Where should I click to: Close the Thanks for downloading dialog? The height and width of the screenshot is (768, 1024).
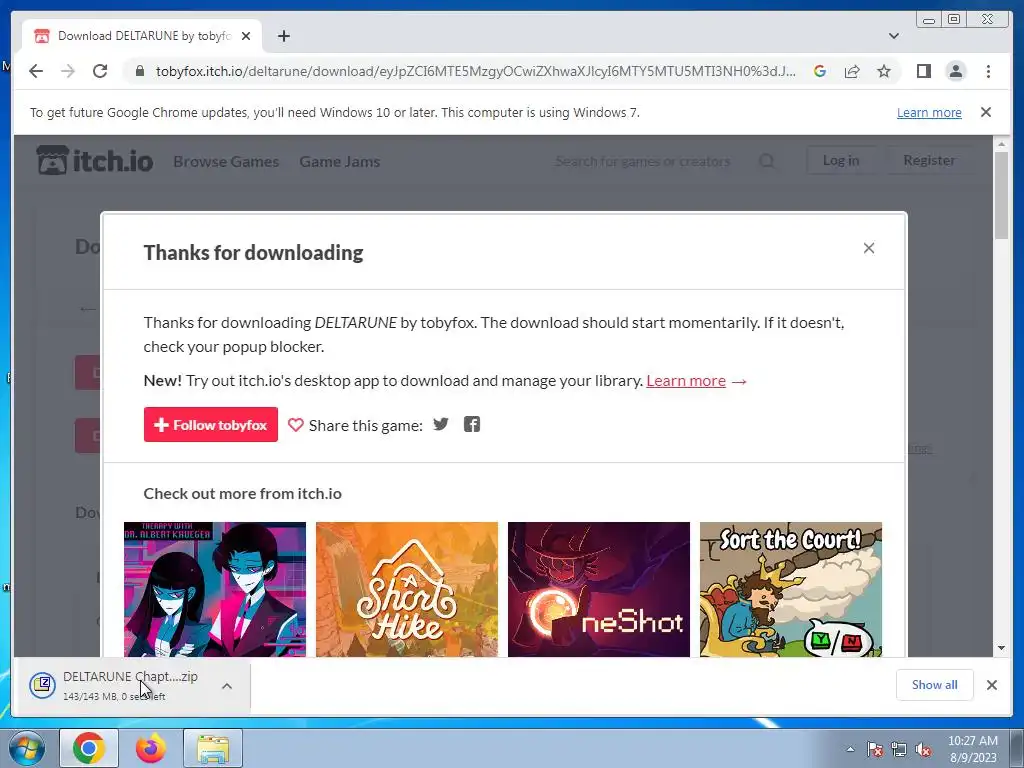tap(869, 248)
